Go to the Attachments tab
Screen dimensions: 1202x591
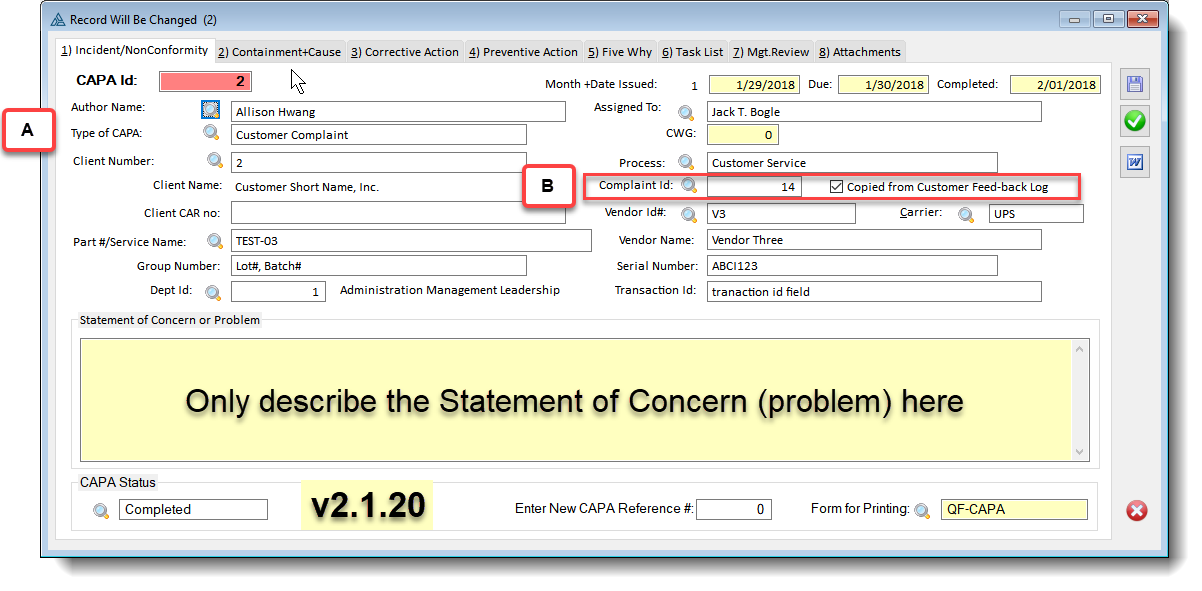click(x=859, y=52)
